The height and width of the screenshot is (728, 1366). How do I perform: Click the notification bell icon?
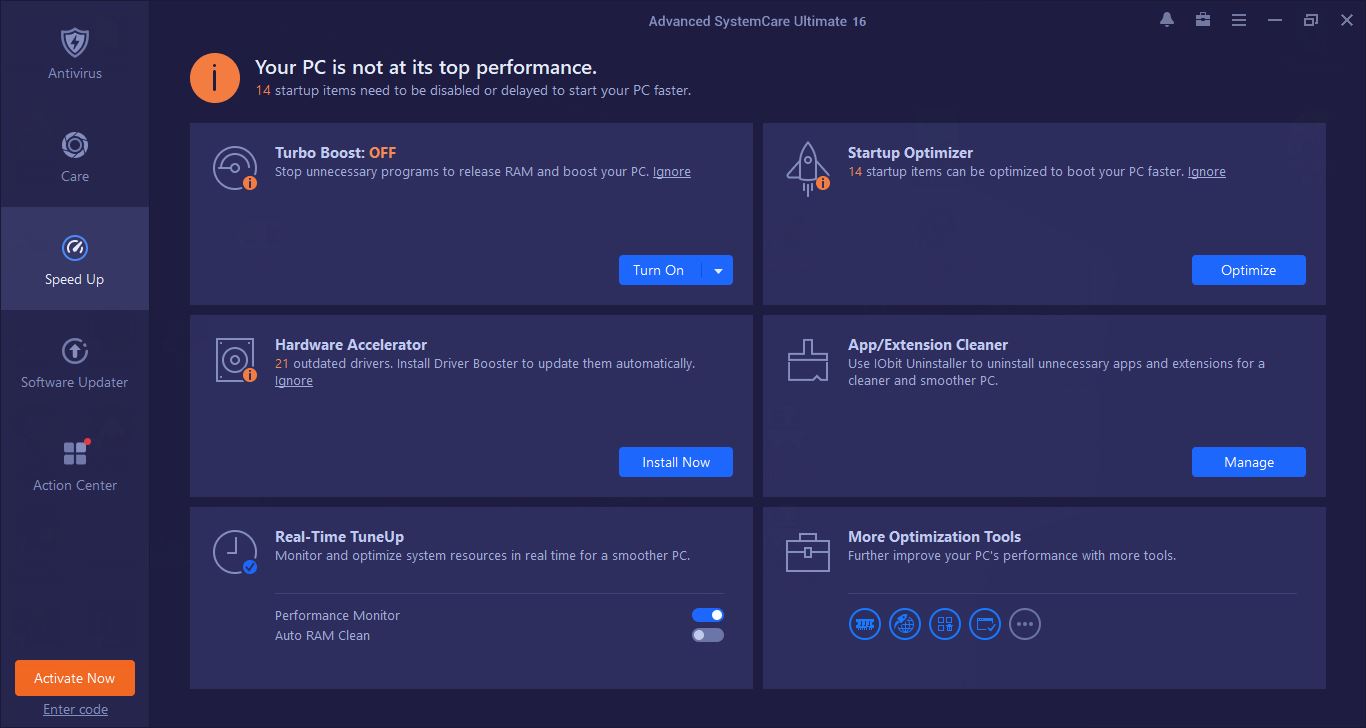point(1167,20)
